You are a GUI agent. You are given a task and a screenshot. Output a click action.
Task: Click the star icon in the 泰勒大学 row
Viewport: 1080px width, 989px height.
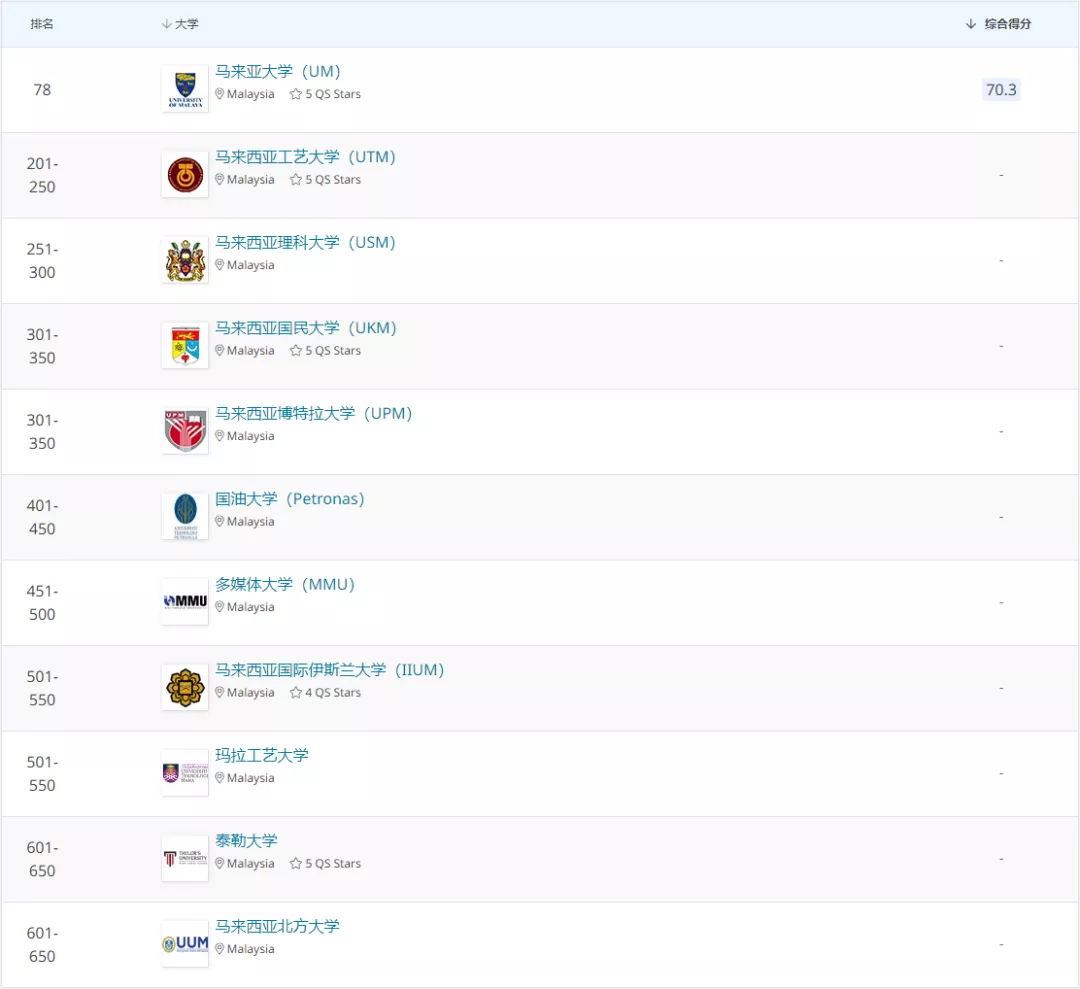click(295, 863)
